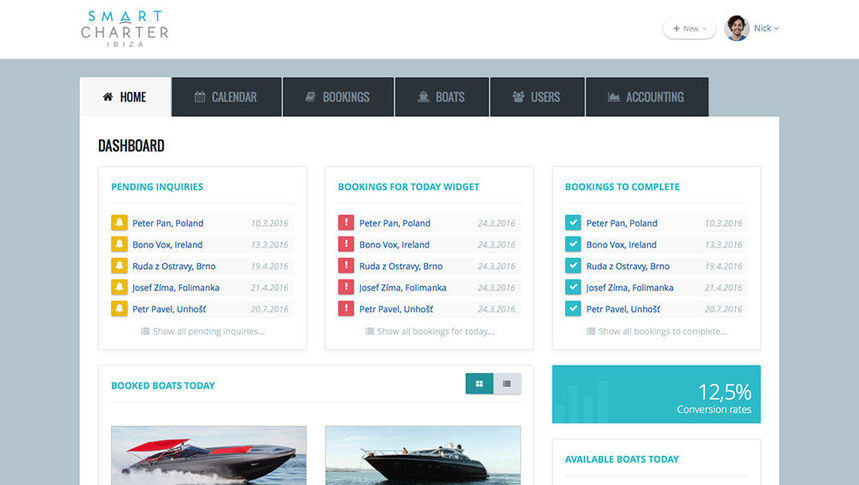Show all pending inquiries link

pos(203,331)
